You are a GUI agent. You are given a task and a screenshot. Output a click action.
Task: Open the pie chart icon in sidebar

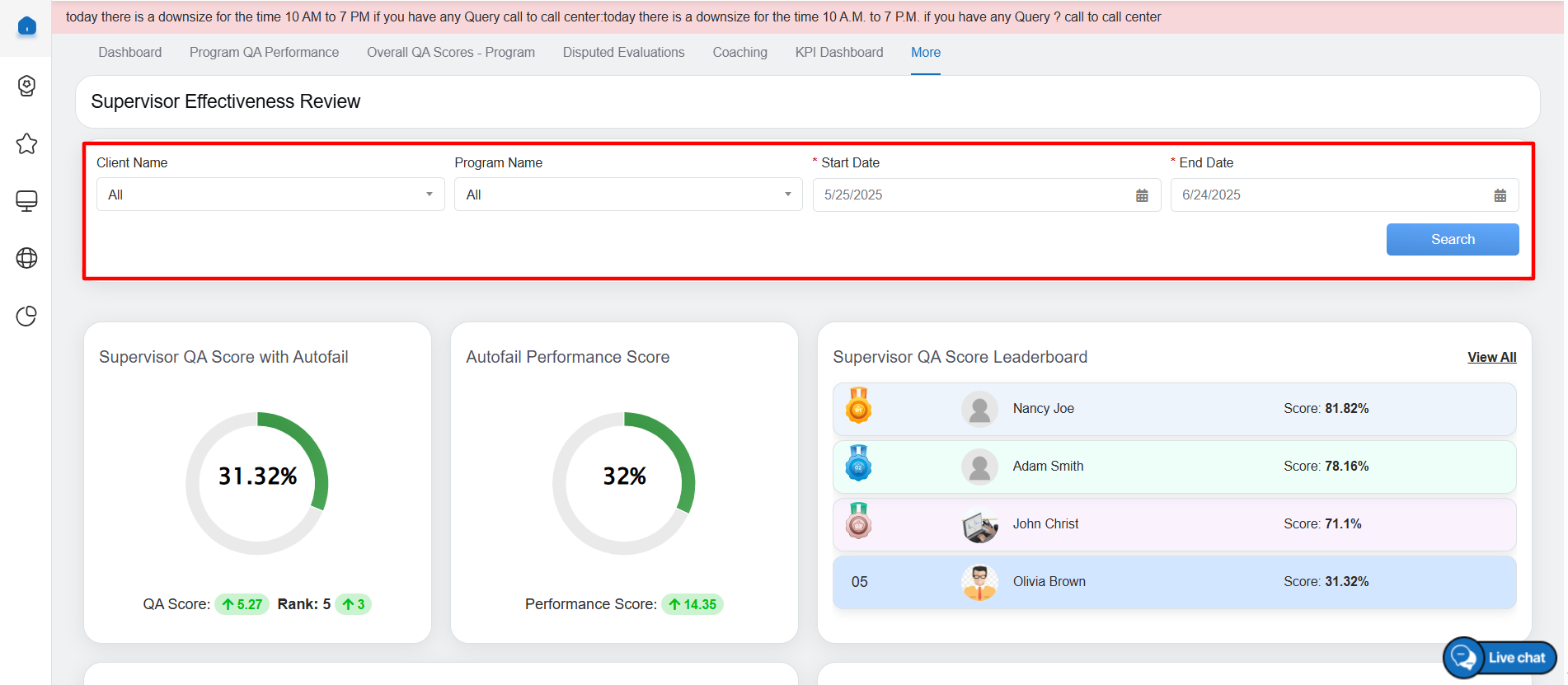pyautogui.click(x=26, y=316)
